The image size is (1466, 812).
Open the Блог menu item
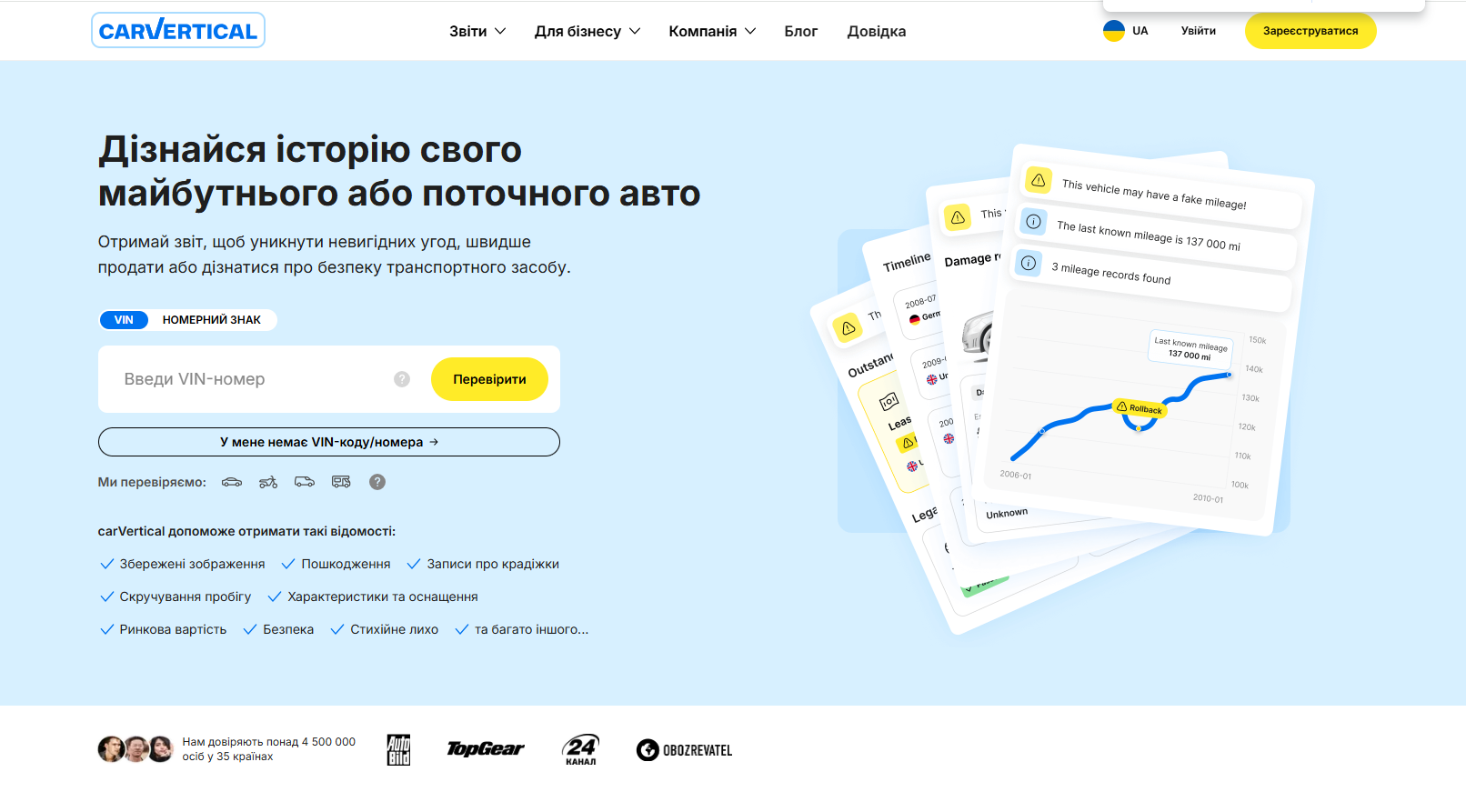pos(801,31)
